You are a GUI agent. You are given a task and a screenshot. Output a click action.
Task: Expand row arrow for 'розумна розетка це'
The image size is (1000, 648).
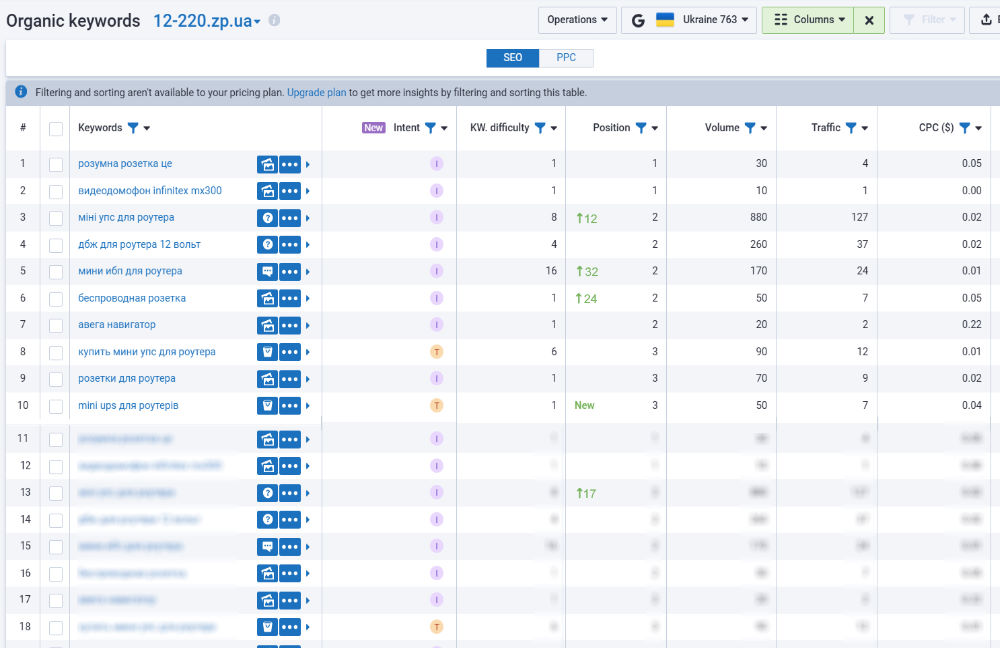coord(307,165)
